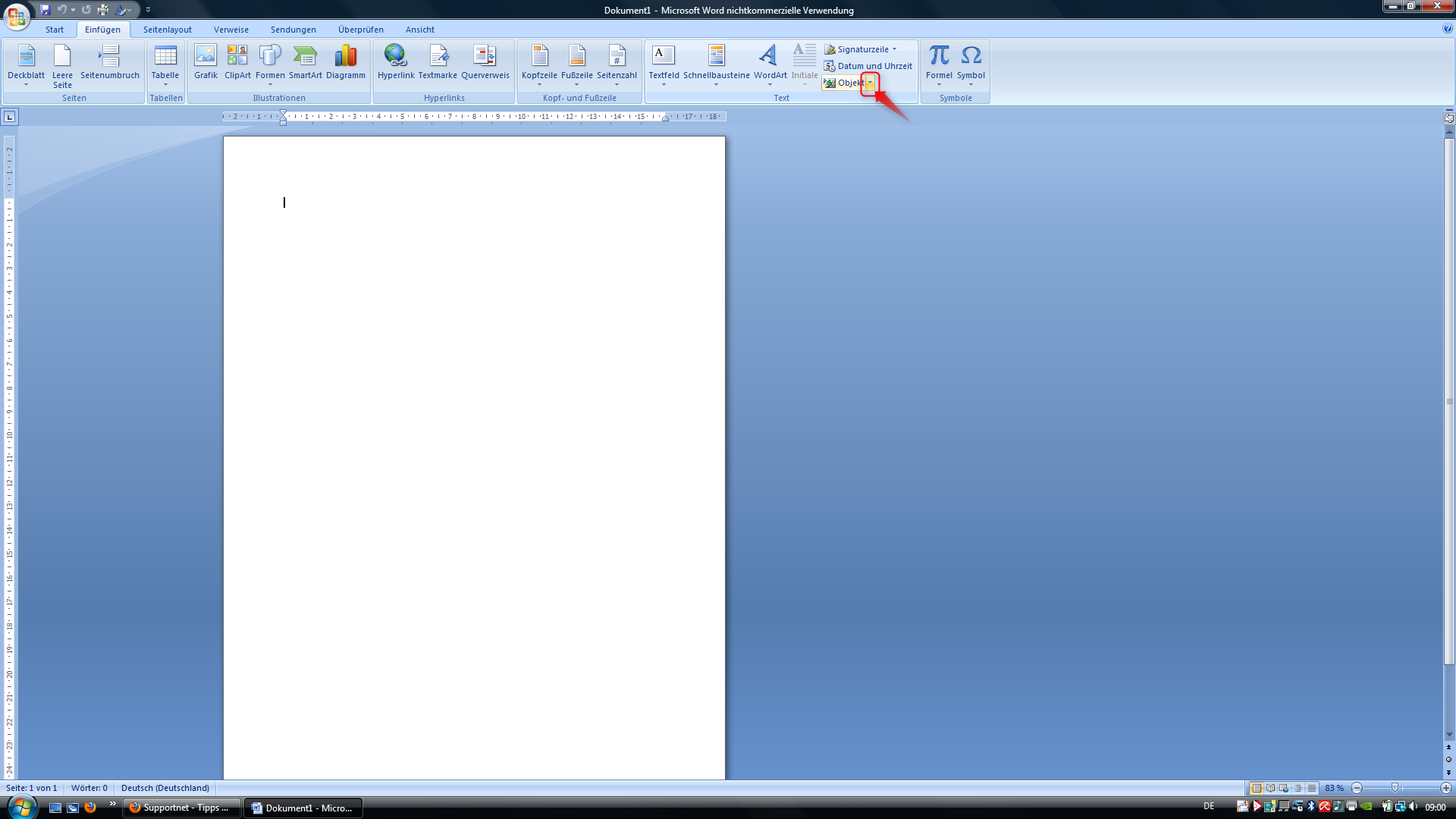The width and height of the screenshot is (1456, 819).
Task: Insert a Querverweis cross-reference
Action: tap(485, 61)
